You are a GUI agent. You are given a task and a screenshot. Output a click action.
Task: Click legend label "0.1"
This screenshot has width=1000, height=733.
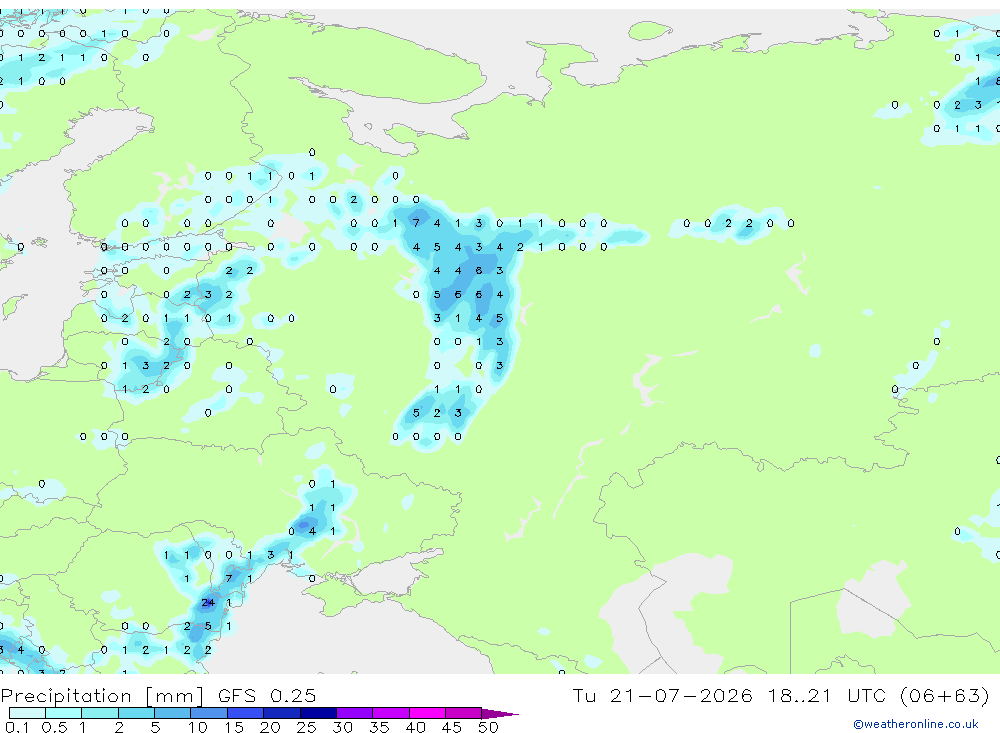tap(17, 727)
